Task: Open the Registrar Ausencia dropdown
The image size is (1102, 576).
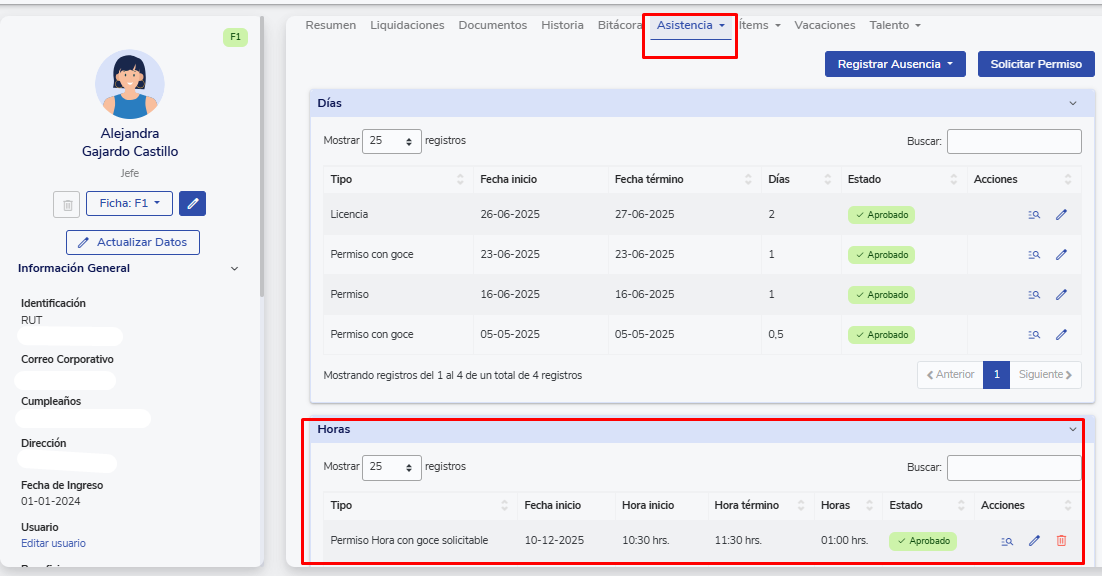Action: pyautogui.click(x=895, y=64)
